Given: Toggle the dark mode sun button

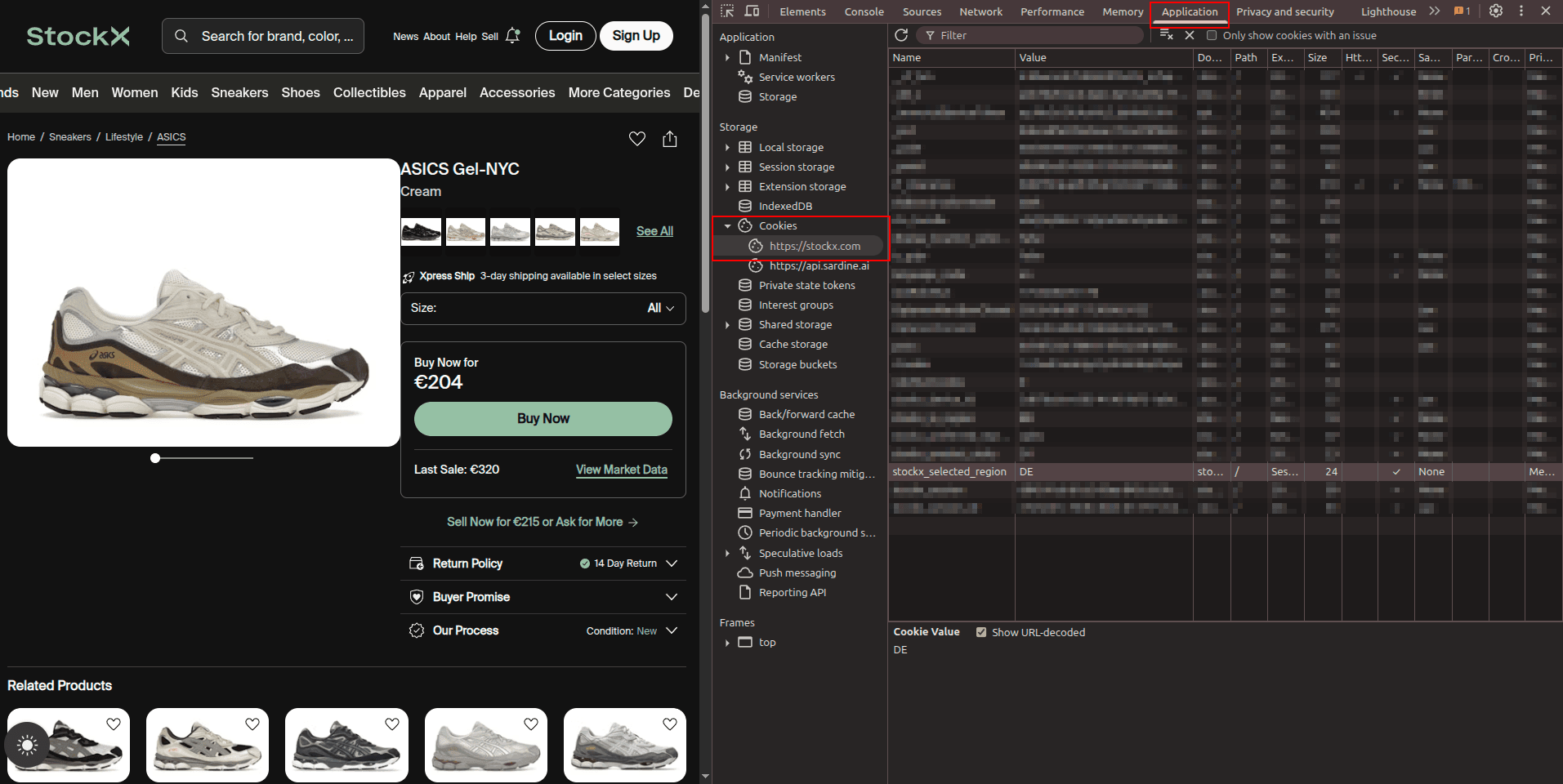Looking at the screenshot, I should (27, 745).
